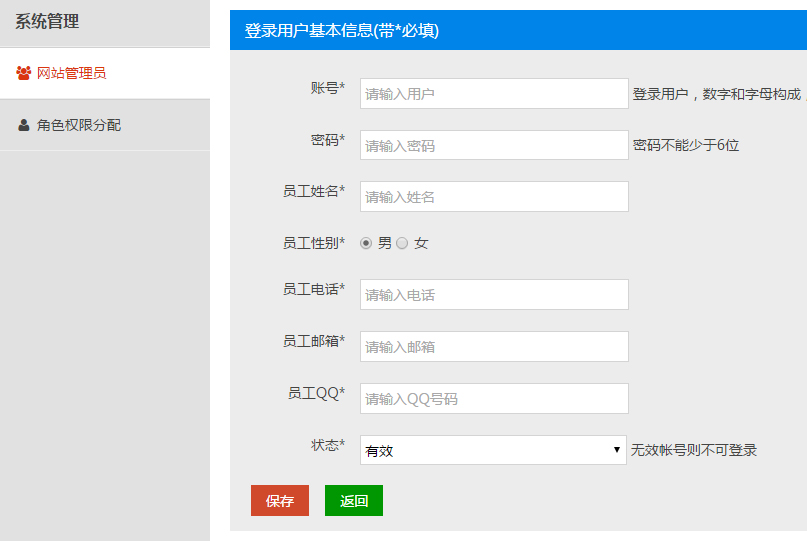Click the 密码不能少于6位 hint text

686,145
